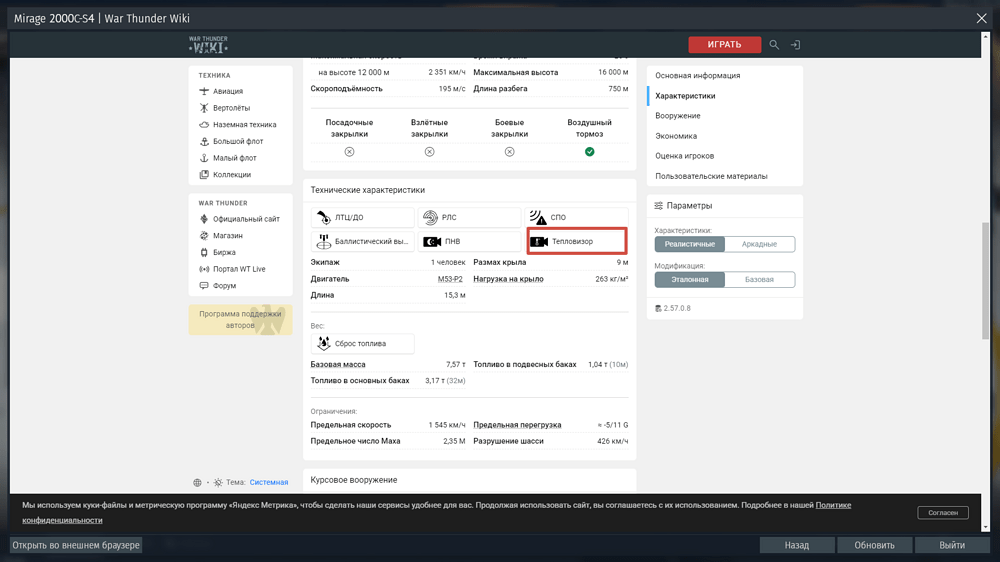The width and height of the screenshot is (1000, 562).
Task: Expand the Баллистический вычислитель card
Action: (x=362, y=241)
